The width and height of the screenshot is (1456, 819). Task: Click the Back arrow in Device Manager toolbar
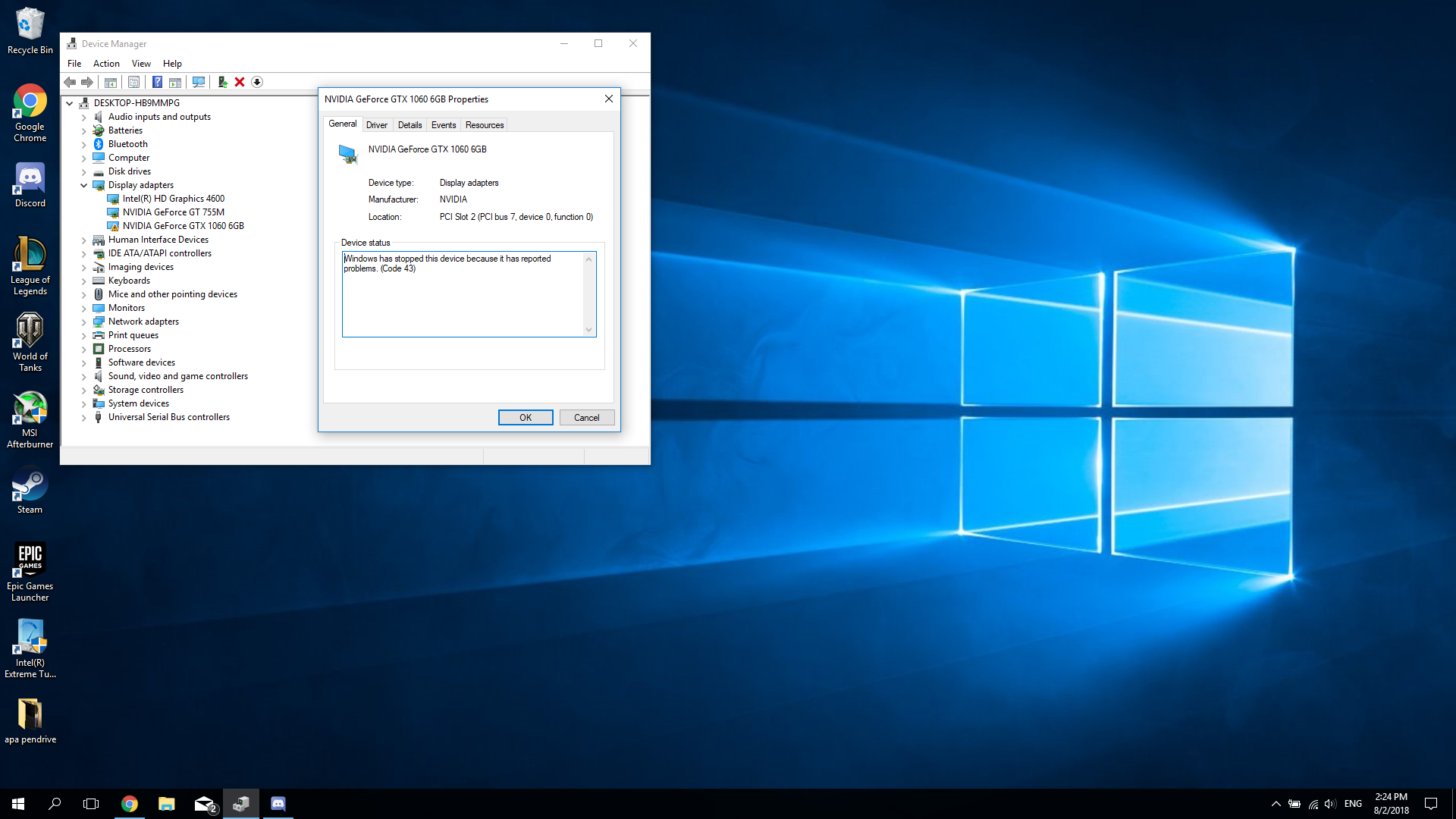click(x=70, y=82)
